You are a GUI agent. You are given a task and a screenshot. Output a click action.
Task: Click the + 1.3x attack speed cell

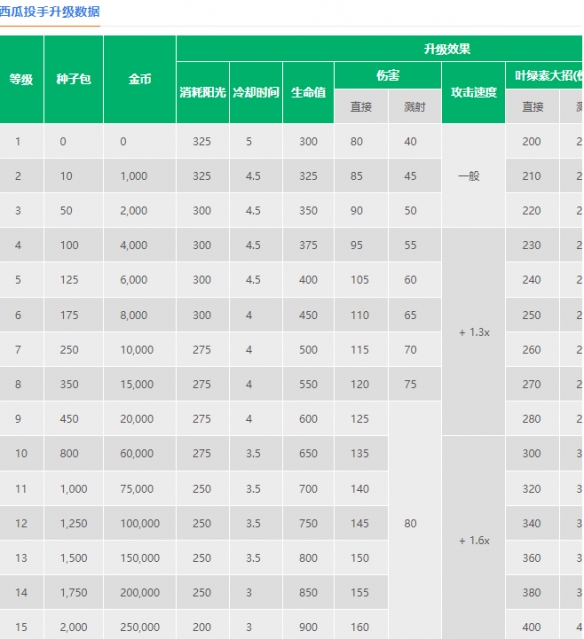click(x=474, y=332)
